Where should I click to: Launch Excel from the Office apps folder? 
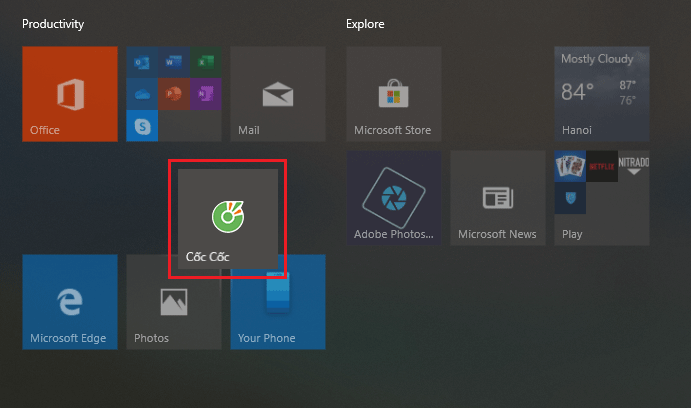205,62
